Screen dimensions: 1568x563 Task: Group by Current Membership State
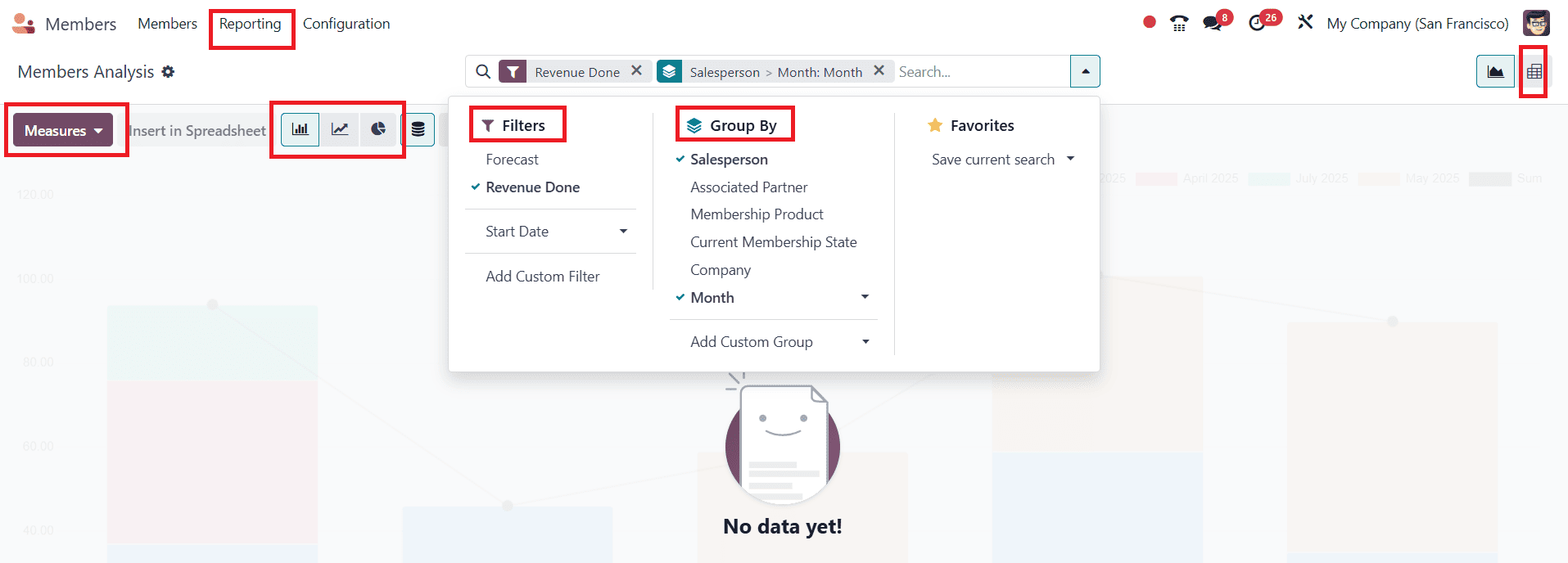[773, 242]
